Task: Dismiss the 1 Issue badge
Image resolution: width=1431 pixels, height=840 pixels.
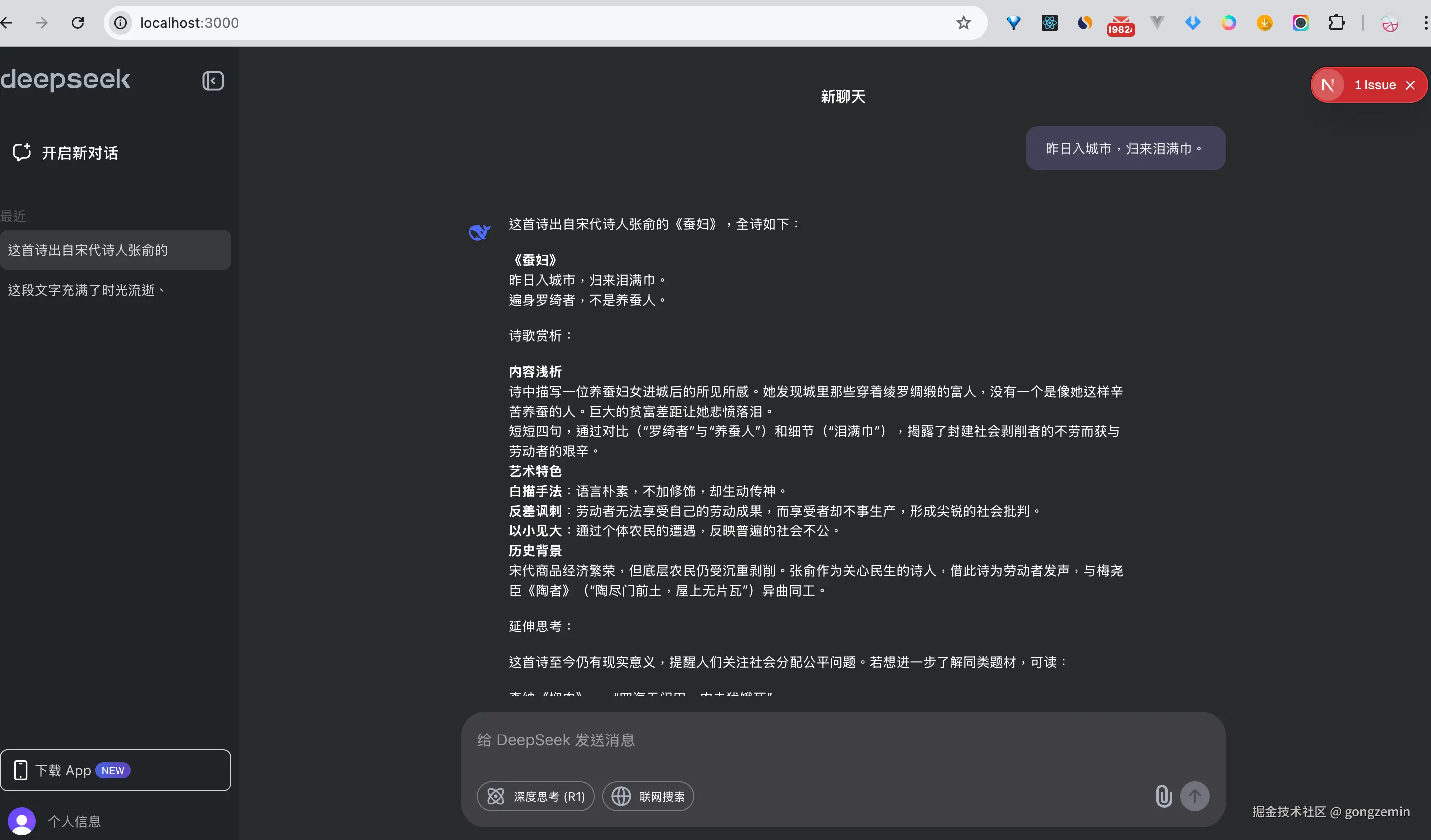Action: [1410, 85]
